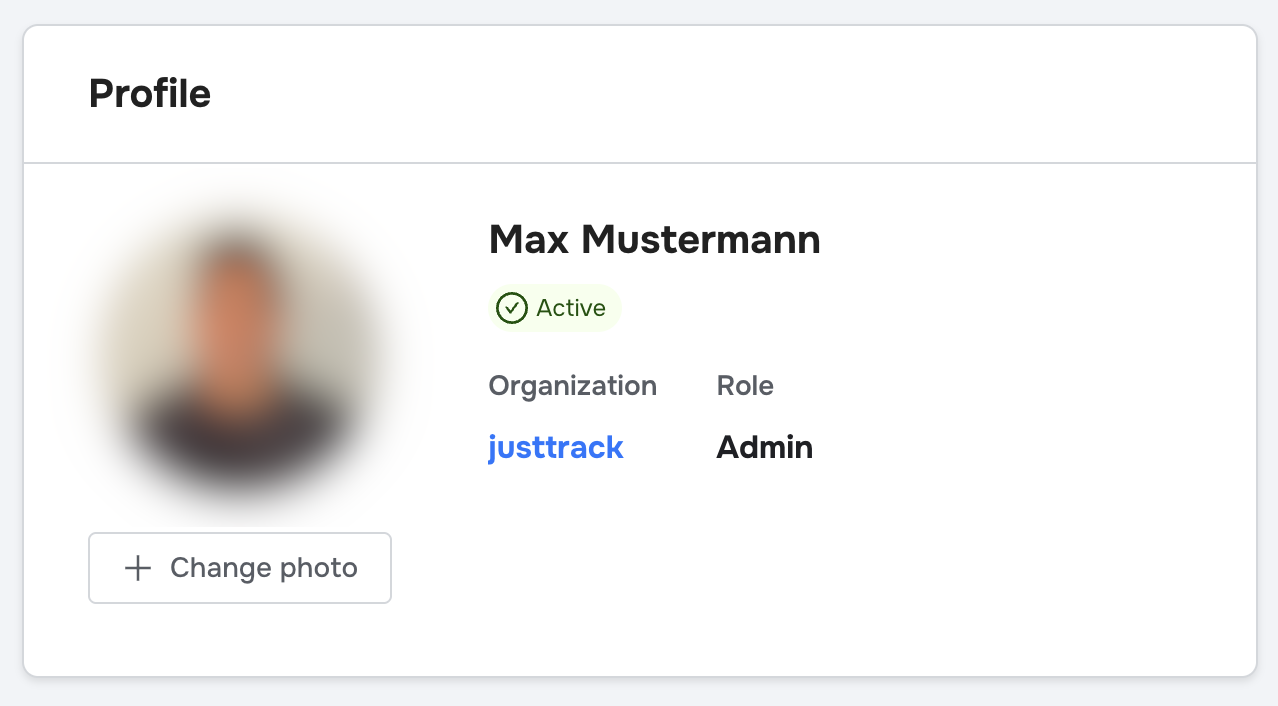This screenshot has width=1278, height=706.
Task: Select the Admin role value
Action: 764,447
